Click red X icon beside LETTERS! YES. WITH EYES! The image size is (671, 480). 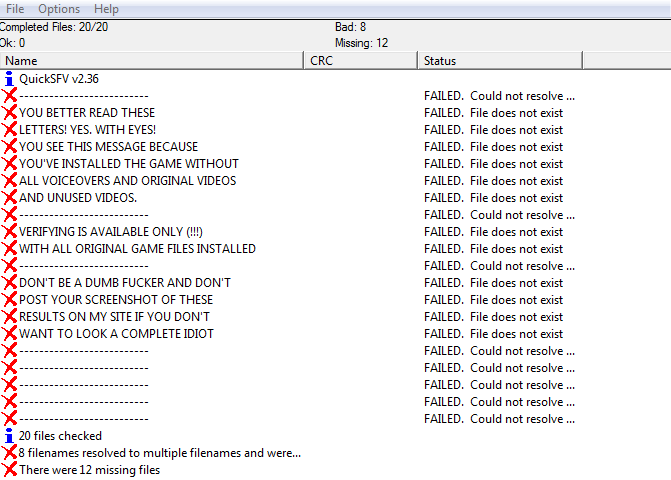pos(10,130)
